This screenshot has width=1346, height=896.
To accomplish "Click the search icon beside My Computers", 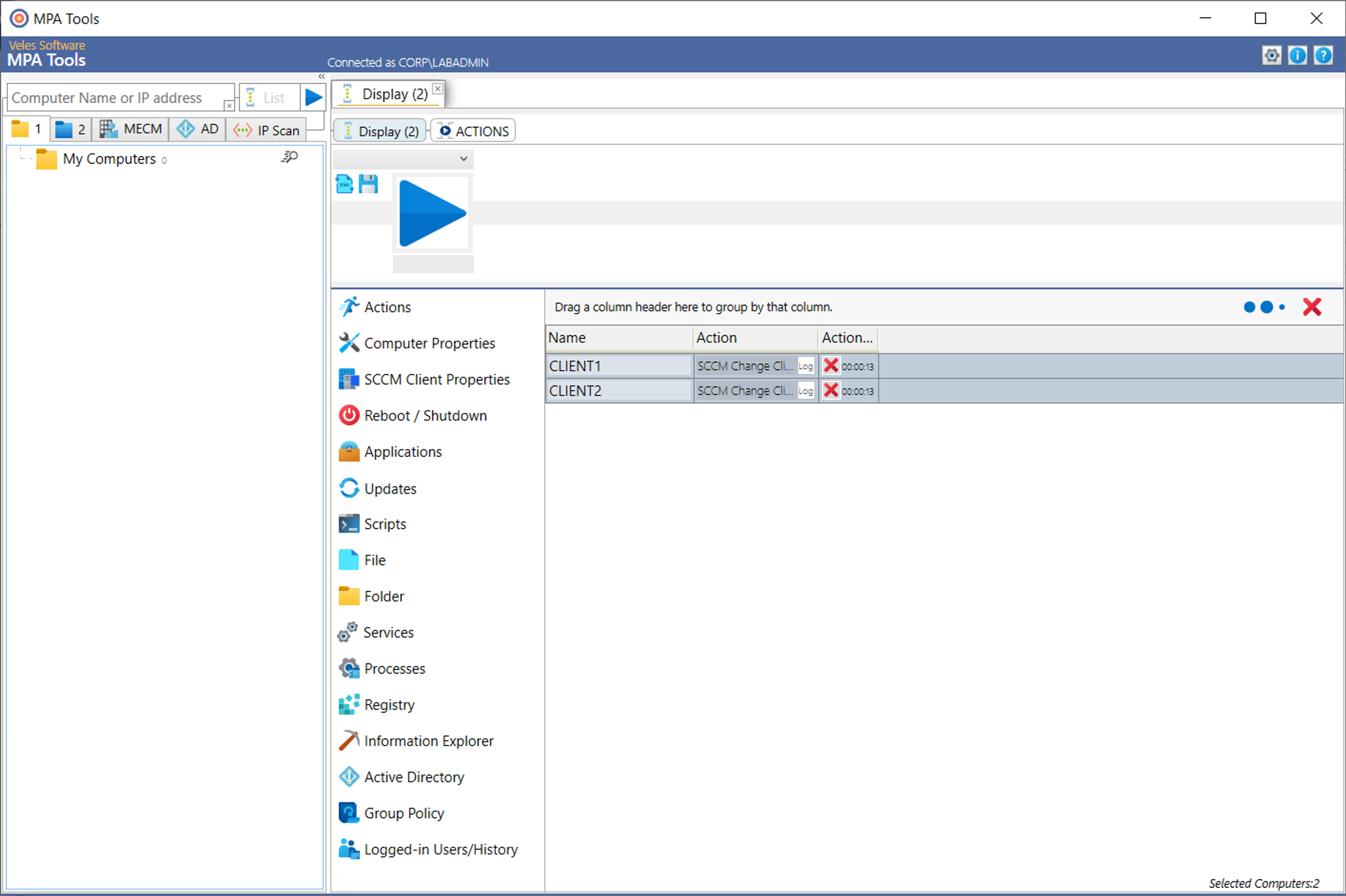I will (x=290, y=157).
